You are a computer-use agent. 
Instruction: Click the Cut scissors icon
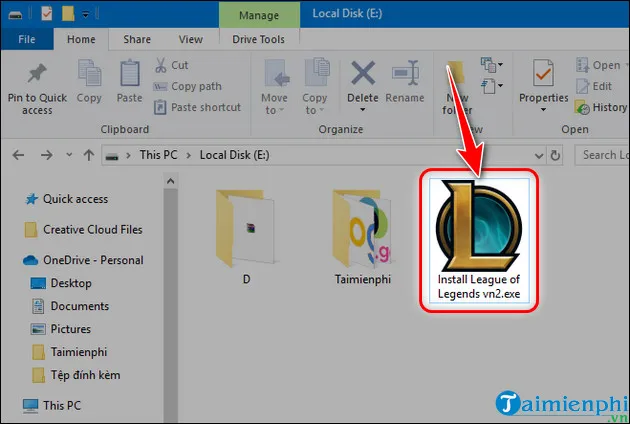point(159,65)
